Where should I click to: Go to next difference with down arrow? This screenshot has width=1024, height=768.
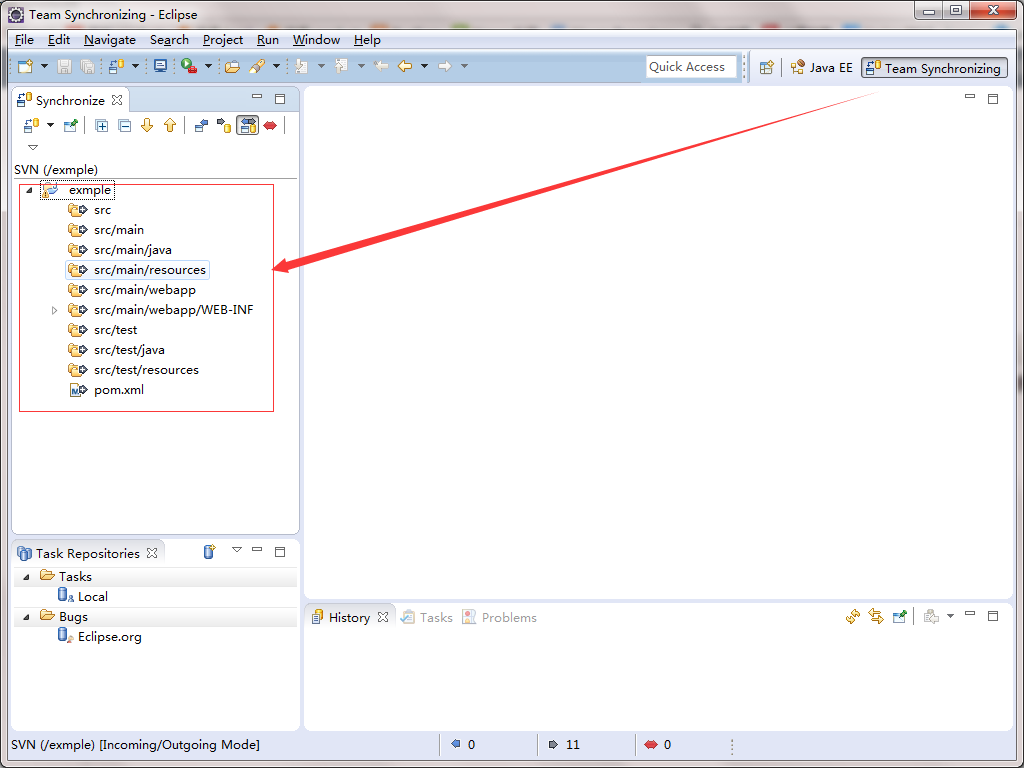point(147,125)
